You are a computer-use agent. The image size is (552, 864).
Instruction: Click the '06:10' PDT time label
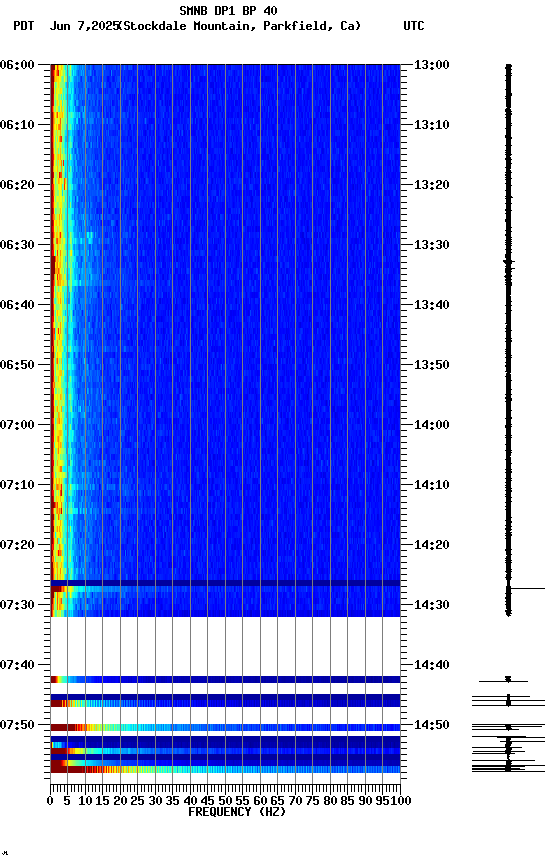coord(17,125)
